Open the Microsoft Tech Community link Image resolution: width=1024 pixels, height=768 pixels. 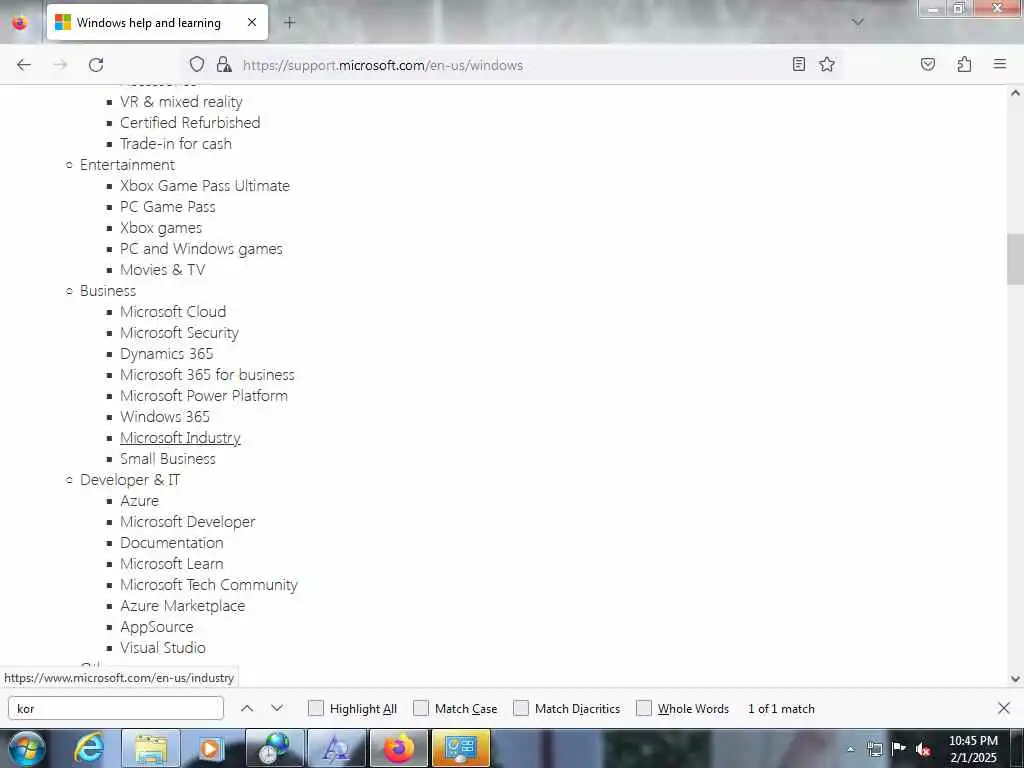[209, 585]
